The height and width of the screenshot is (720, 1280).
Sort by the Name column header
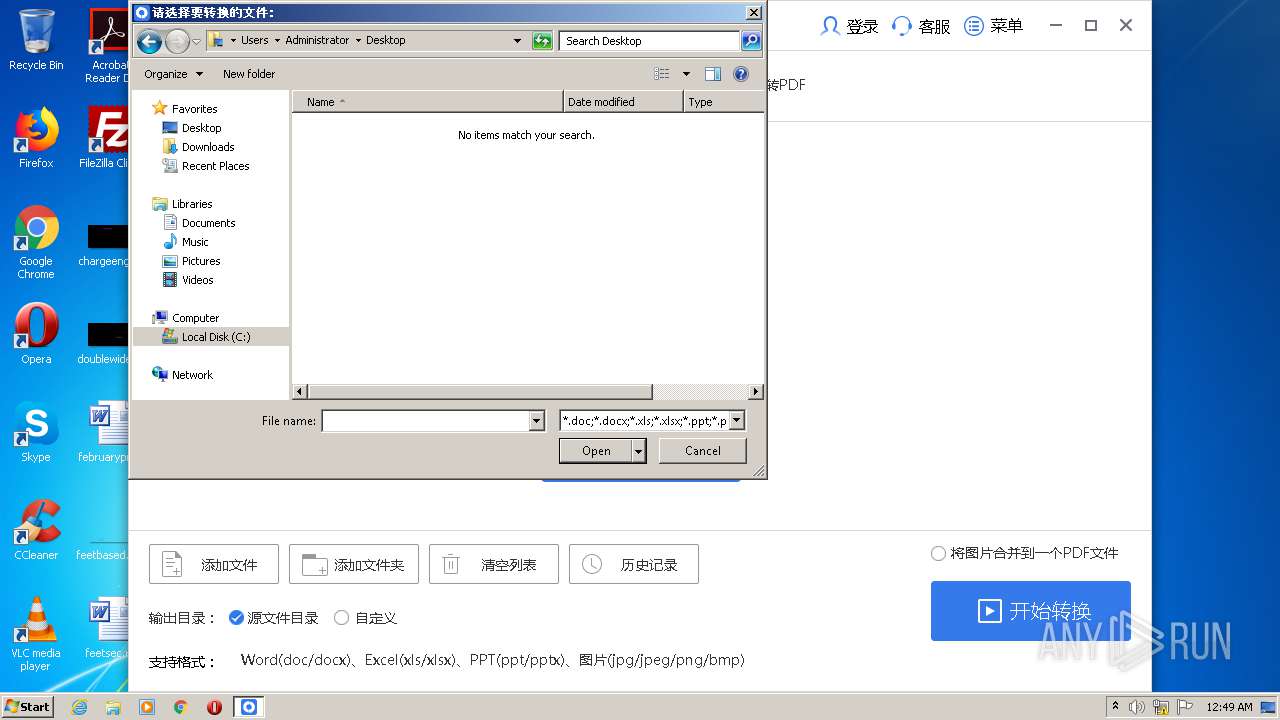427,102
